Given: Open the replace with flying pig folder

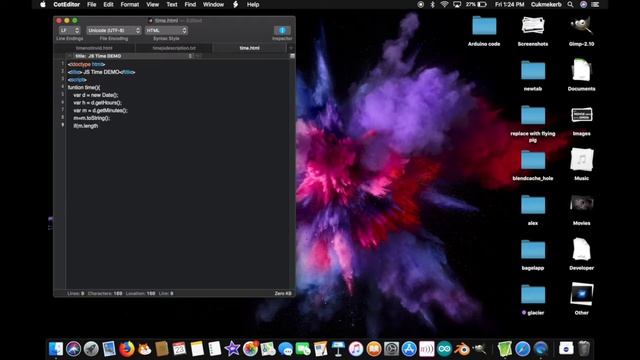Looking at the screenshot, I should tap(533, 116).
